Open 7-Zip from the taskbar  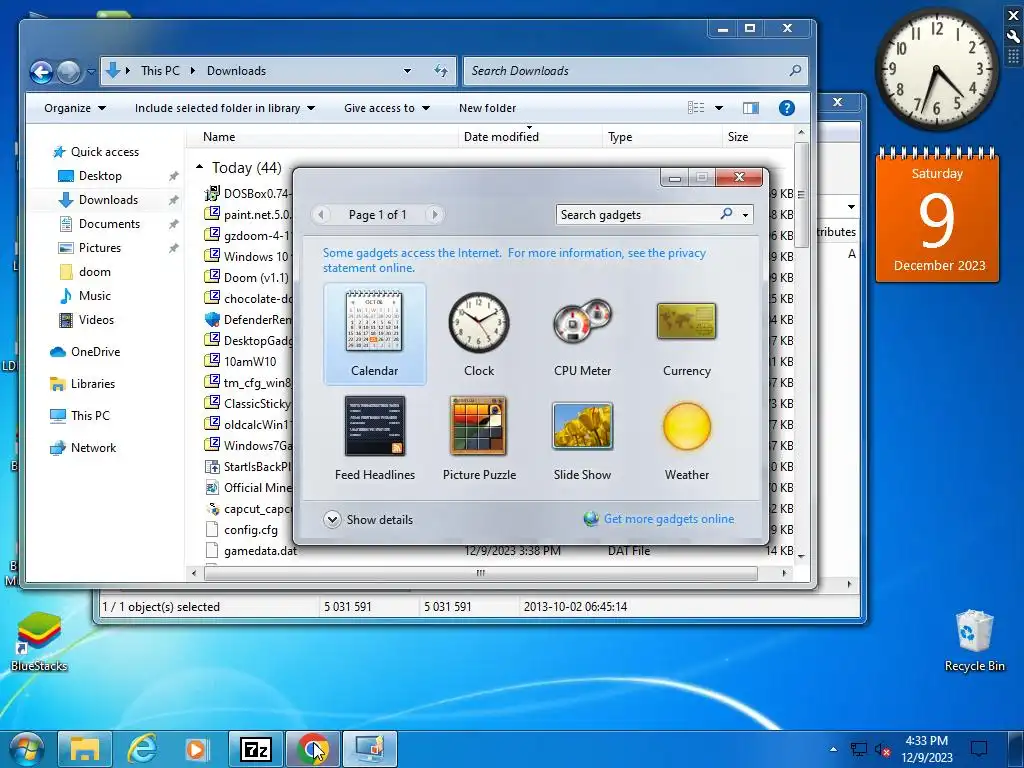click(255, 749)
